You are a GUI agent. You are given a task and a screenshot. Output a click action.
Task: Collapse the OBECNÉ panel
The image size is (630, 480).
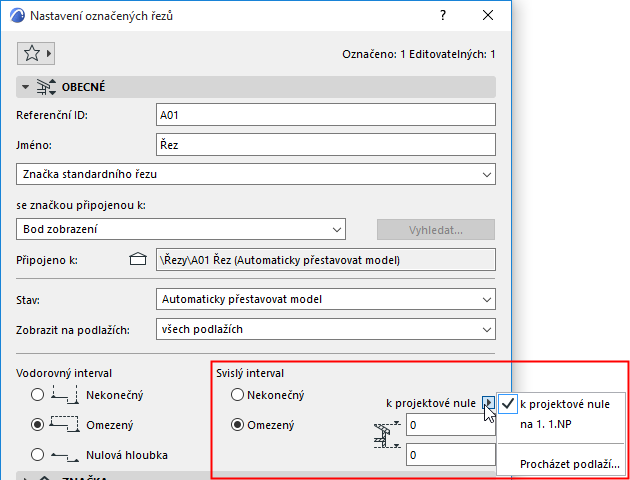point(26,87)
